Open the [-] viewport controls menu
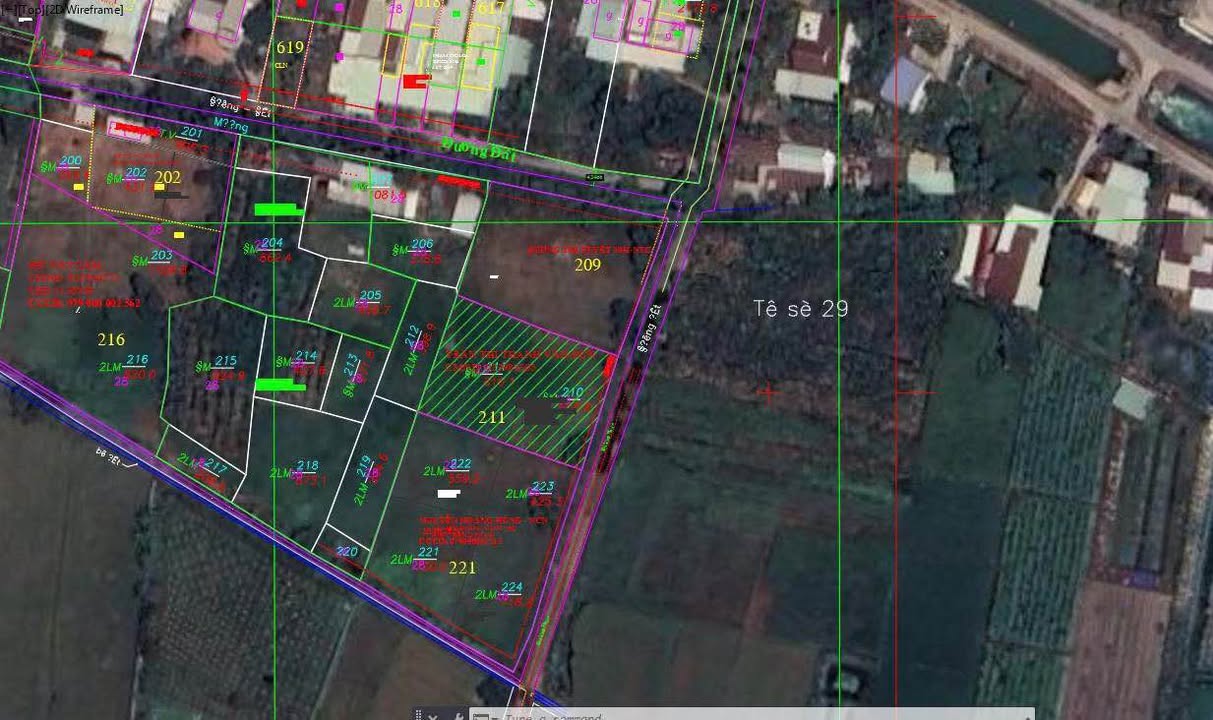 [8, 10]
